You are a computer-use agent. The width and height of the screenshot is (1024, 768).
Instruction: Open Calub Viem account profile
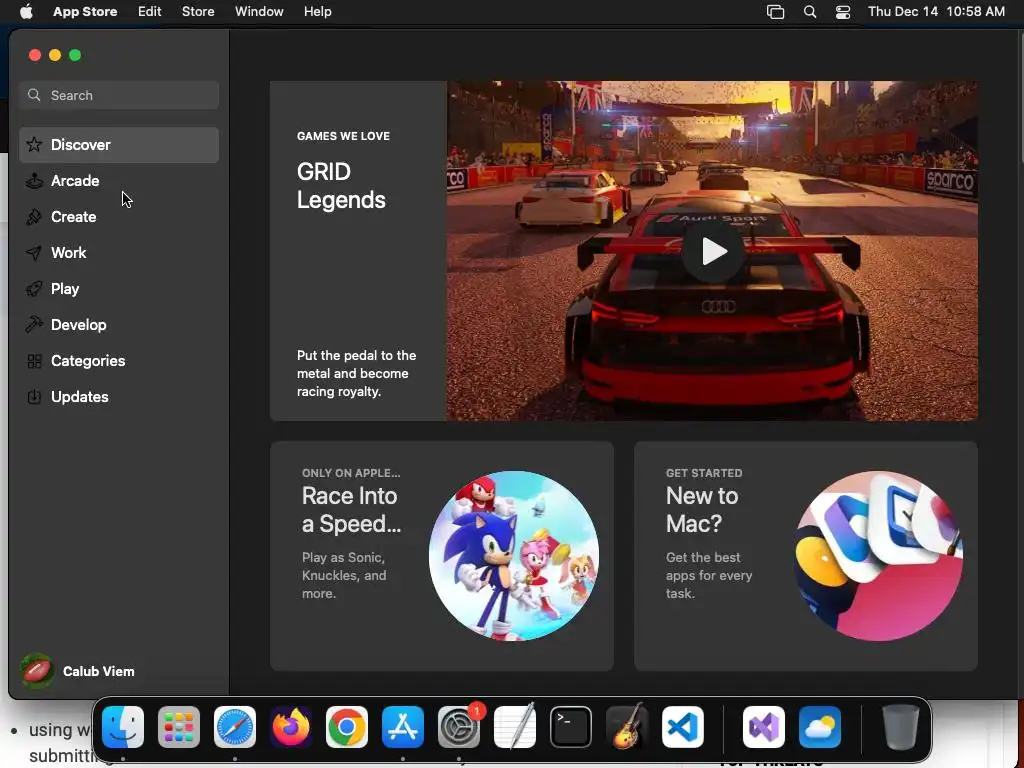(78, 671)
